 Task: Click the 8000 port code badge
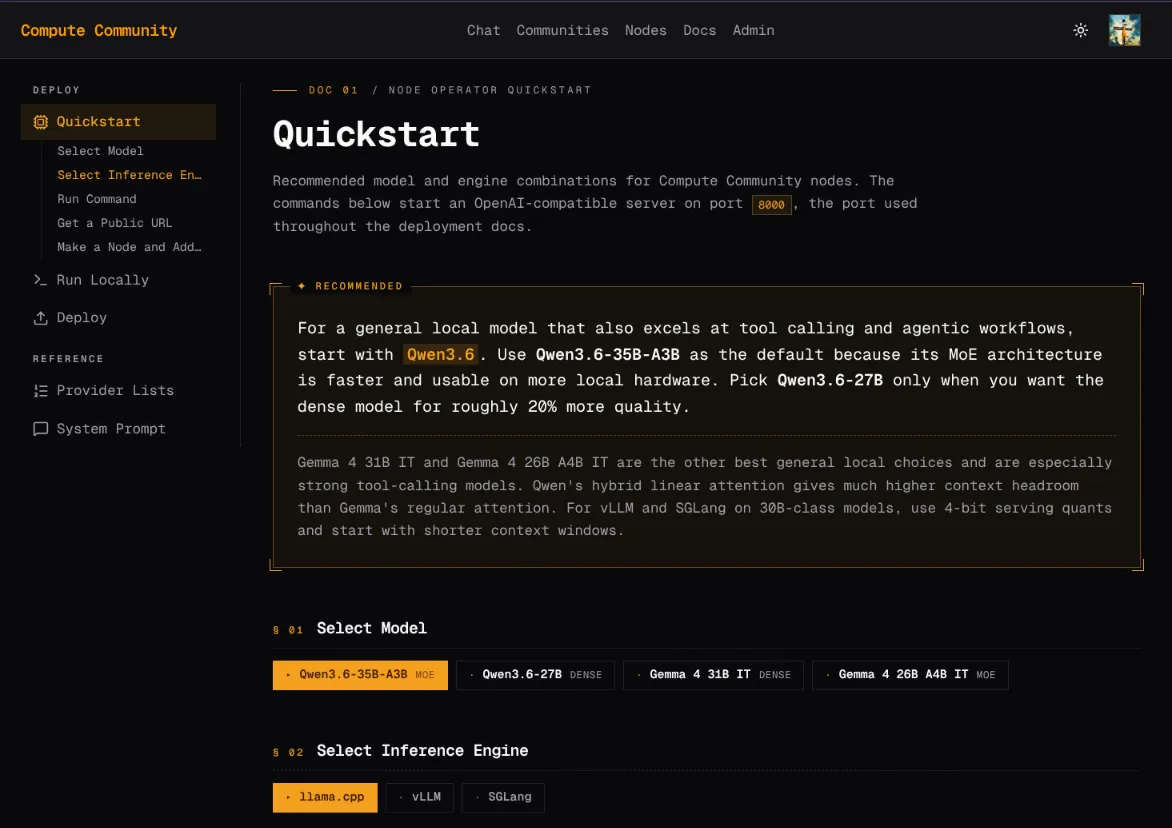771,205
